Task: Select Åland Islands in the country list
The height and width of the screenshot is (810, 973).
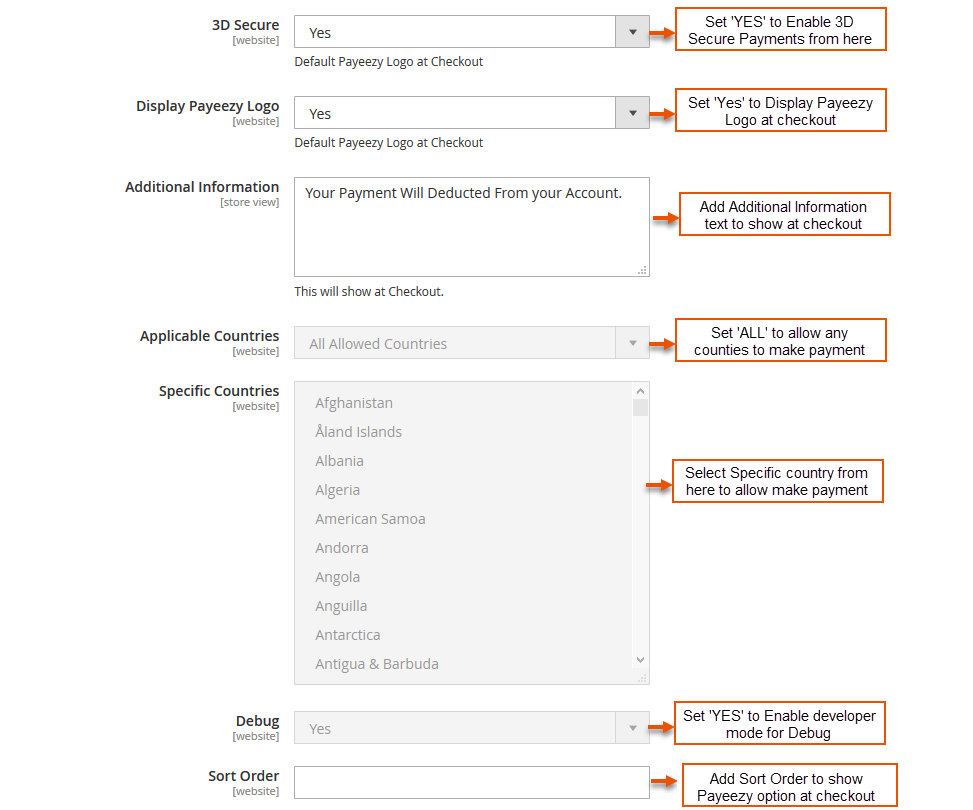Action: (x=357, y=431)
